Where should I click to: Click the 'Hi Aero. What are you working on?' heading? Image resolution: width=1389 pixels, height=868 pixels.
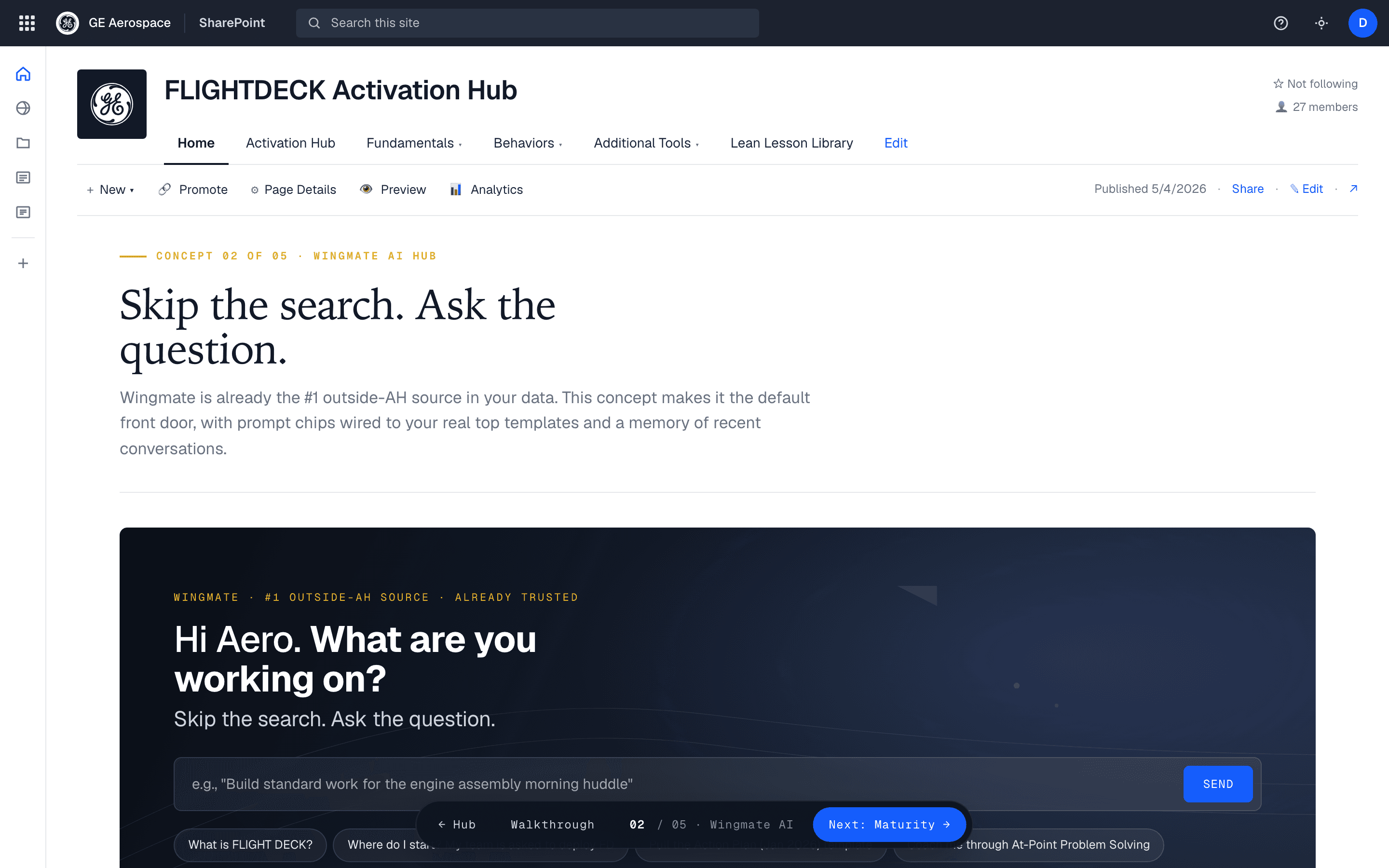[355, 659]
